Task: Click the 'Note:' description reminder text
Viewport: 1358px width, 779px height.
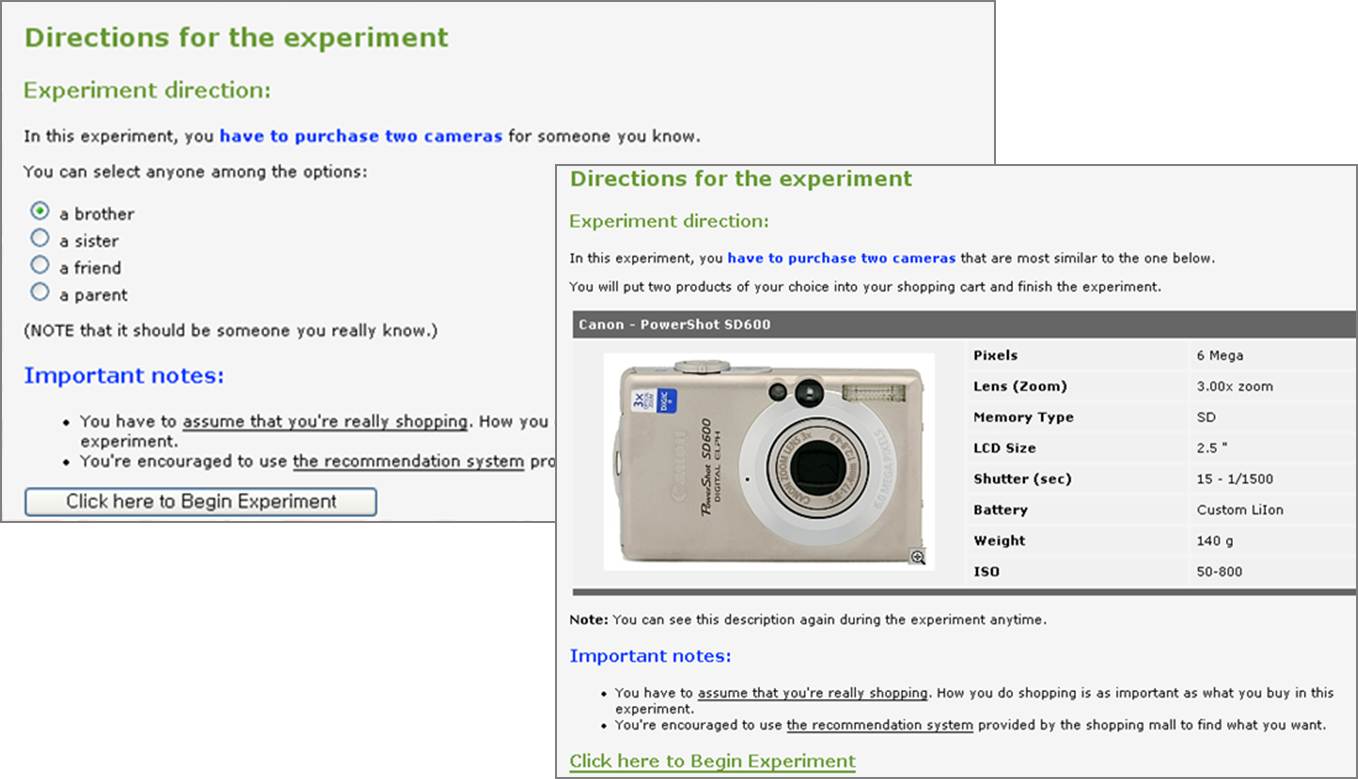Action: 808,620
